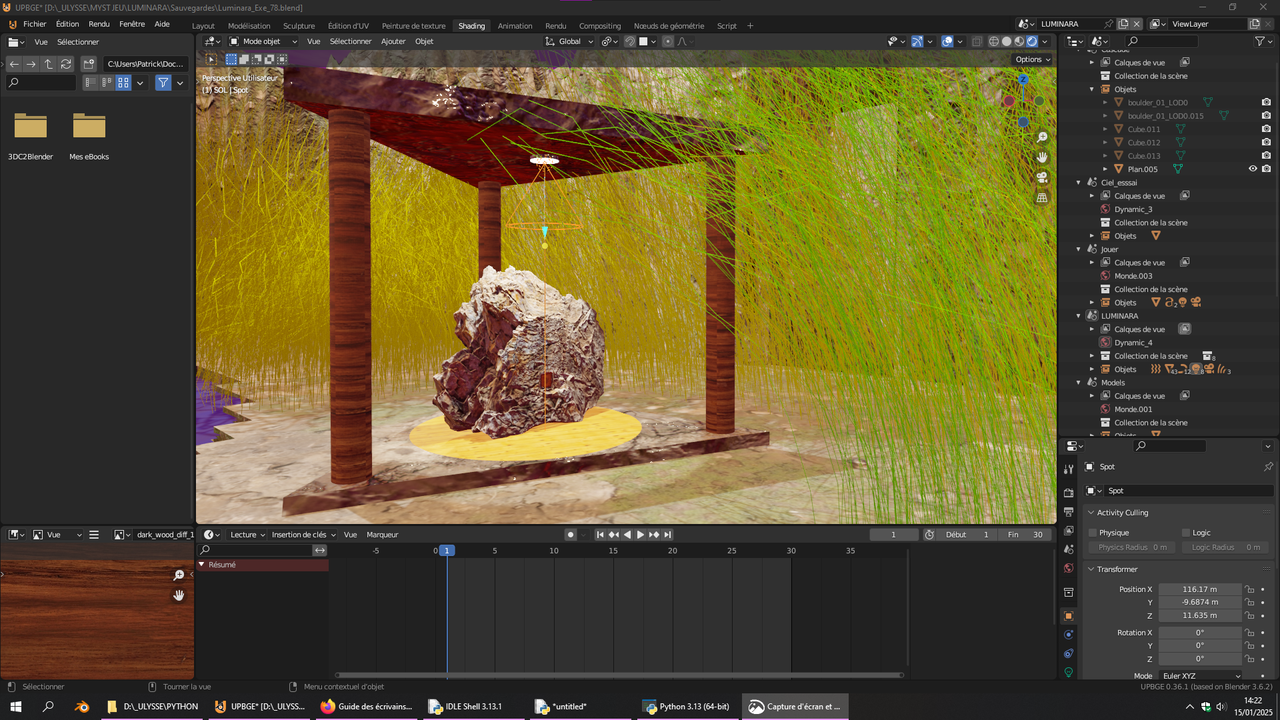Switch file browser to vertical list view
The height and width of the screenshot is (720, 1280).
coord(90,83)
